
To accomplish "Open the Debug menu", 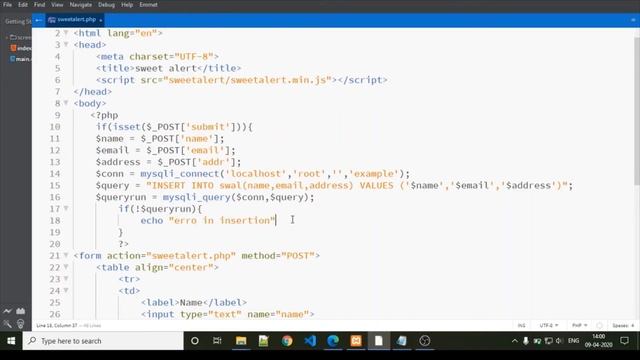I will [x=106, y=5].
